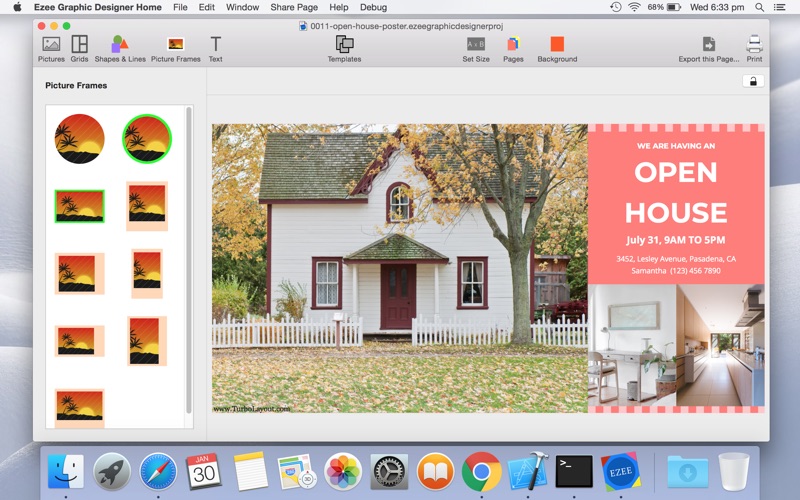The width and height of the screenshot is (800, 500).
Task: Select the desk room interior photo
Action: (632, 345)
